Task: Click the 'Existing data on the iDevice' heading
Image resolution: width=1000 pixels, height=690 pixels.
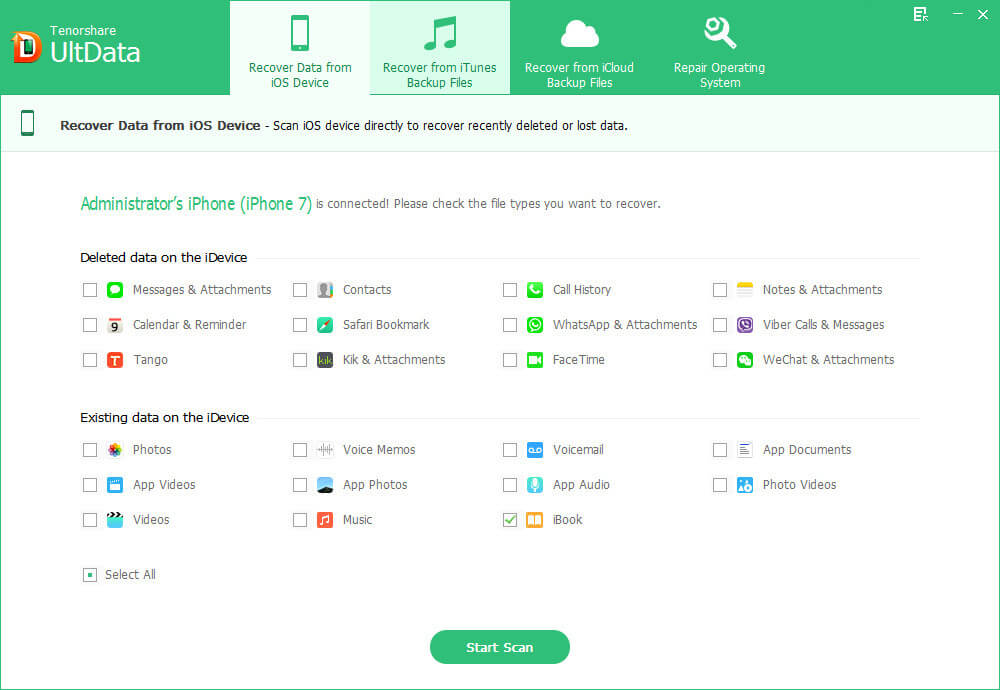Action: [165, 418]
